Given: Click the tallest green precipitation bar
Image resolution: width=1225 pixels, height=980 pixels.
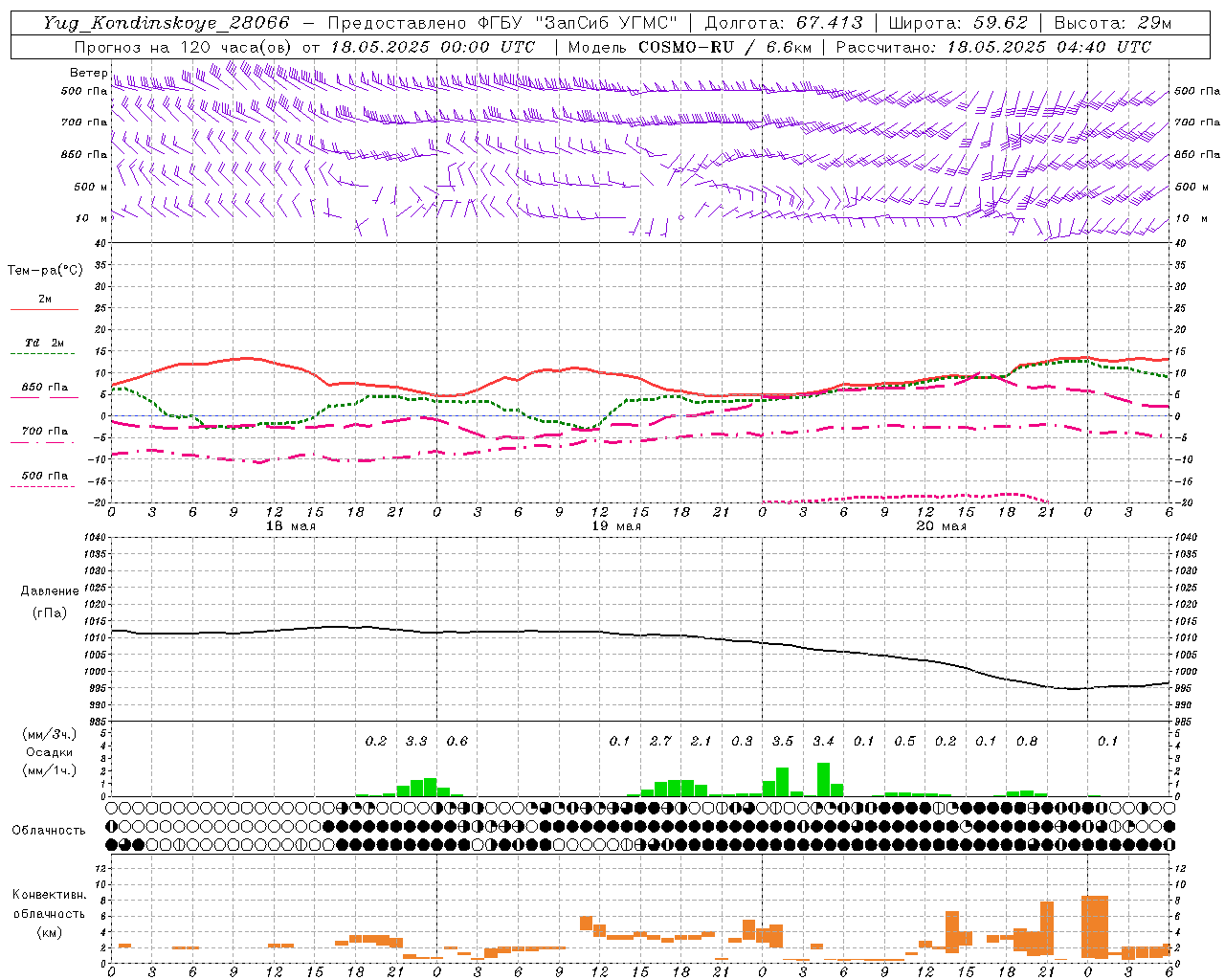Looking at the screenshot, I should pyautogui.click(x=823, y=779).
